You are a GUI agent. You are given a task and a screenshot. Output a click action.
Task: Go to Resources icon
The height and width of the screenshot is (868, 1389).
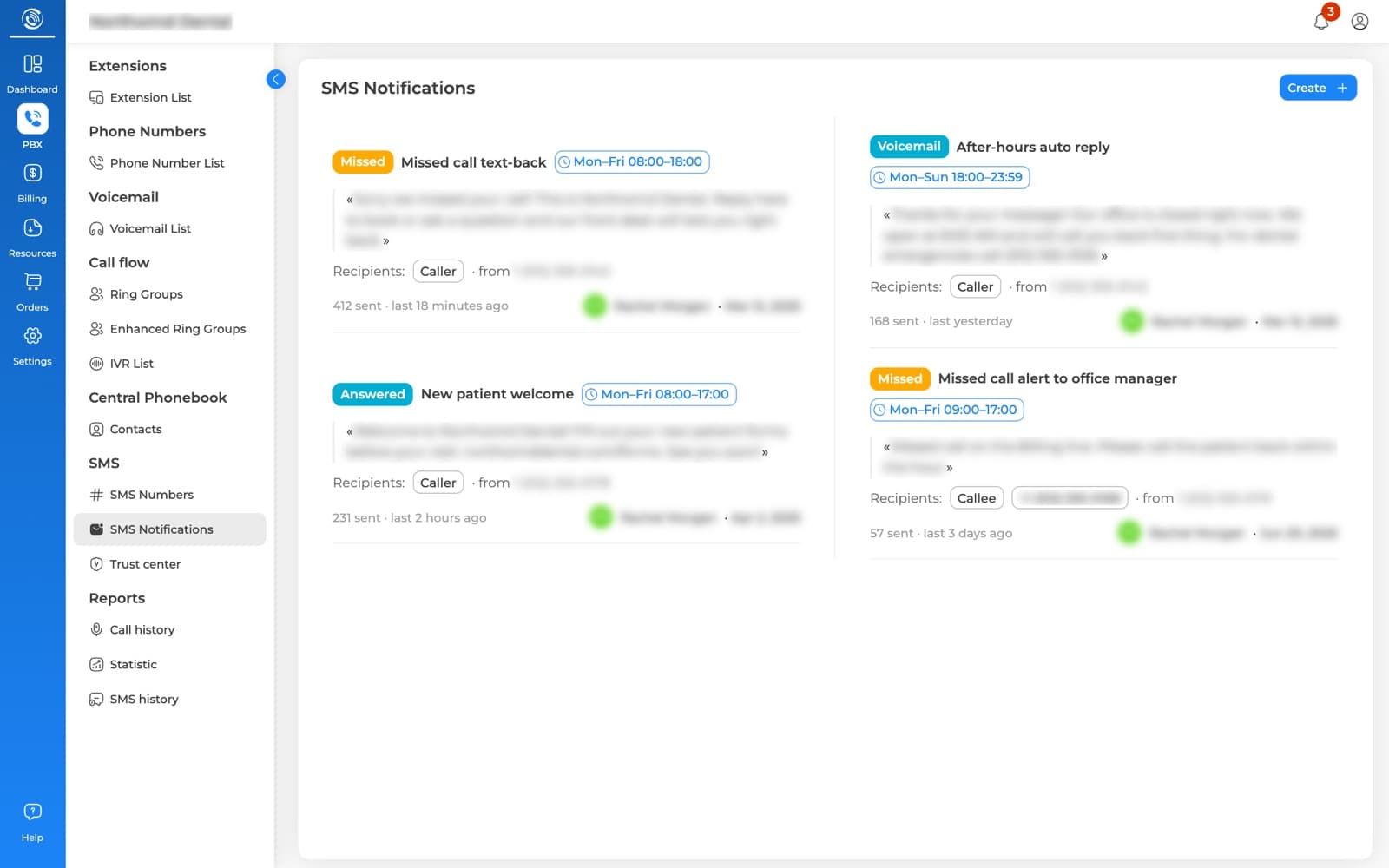[32, 227]
